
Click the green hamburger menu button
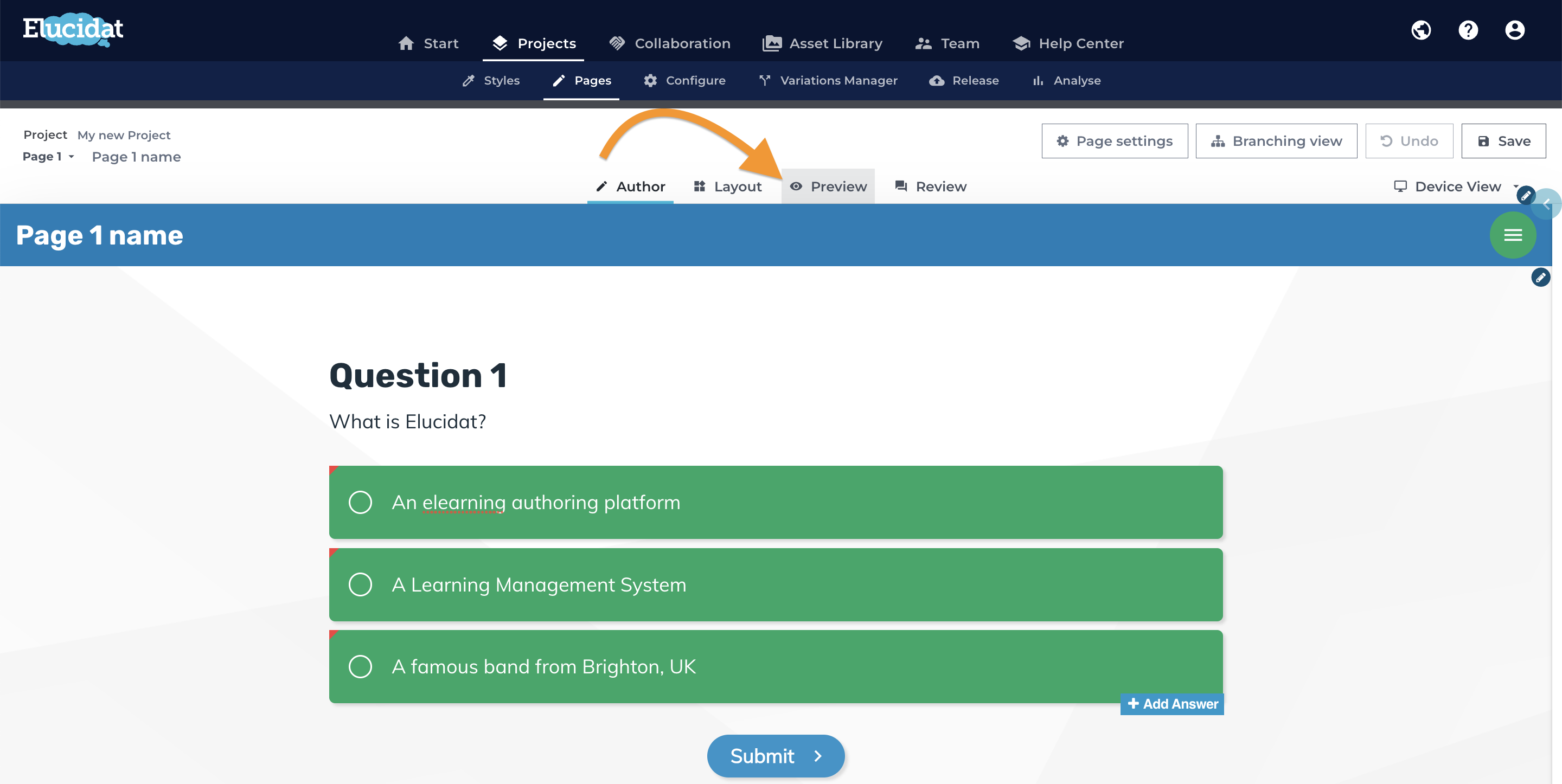tap(1513, 235)
